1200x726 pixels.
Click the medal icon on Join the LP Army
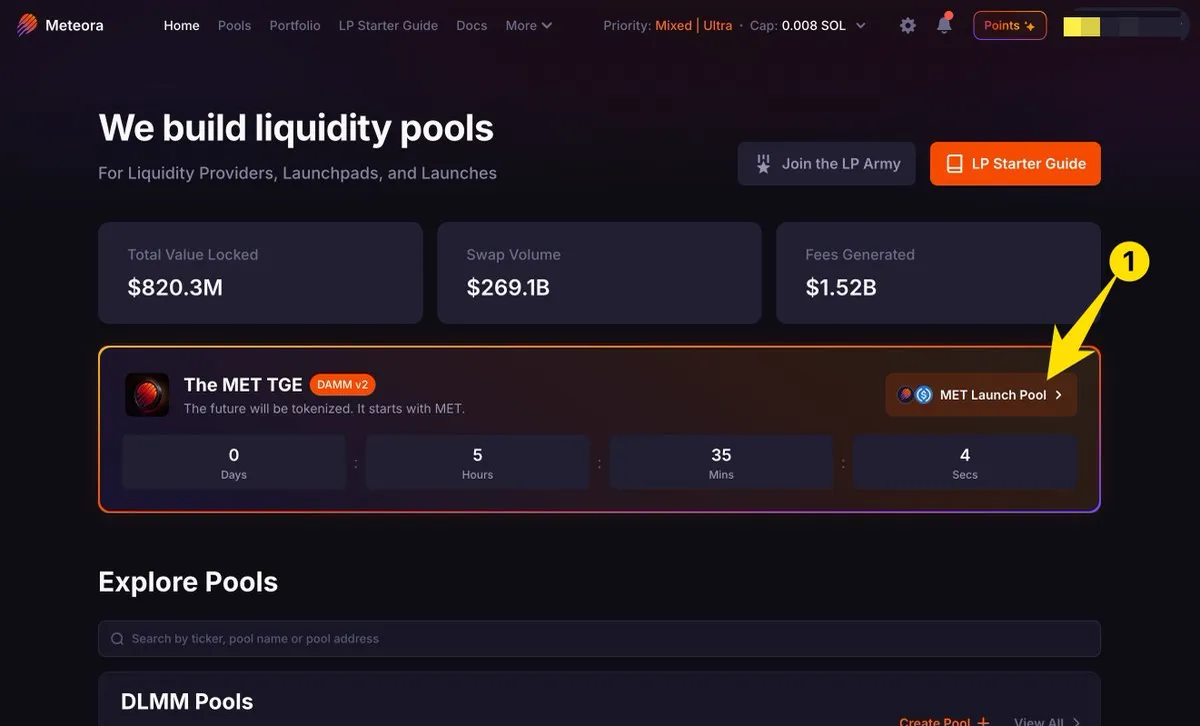763,164
